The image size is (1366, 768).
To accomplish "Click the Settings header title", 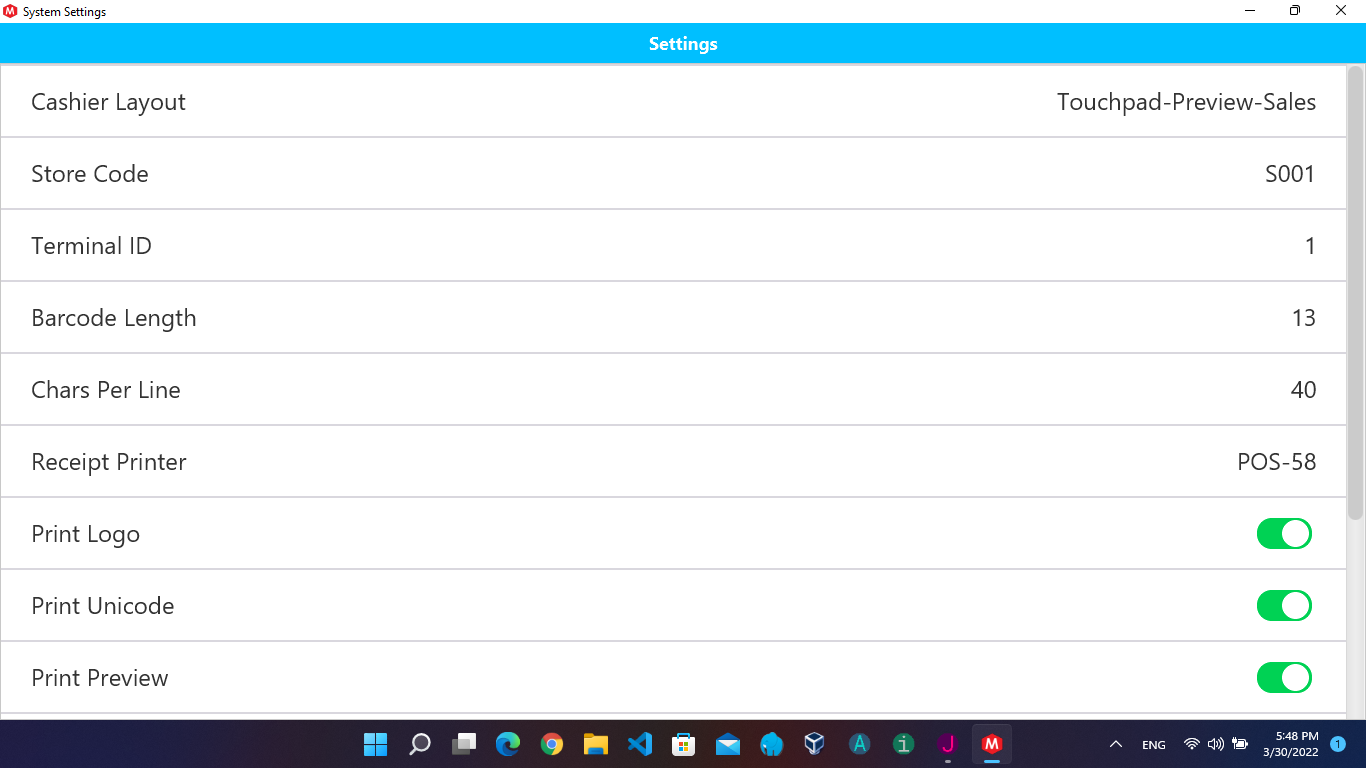I will [683, 44].
